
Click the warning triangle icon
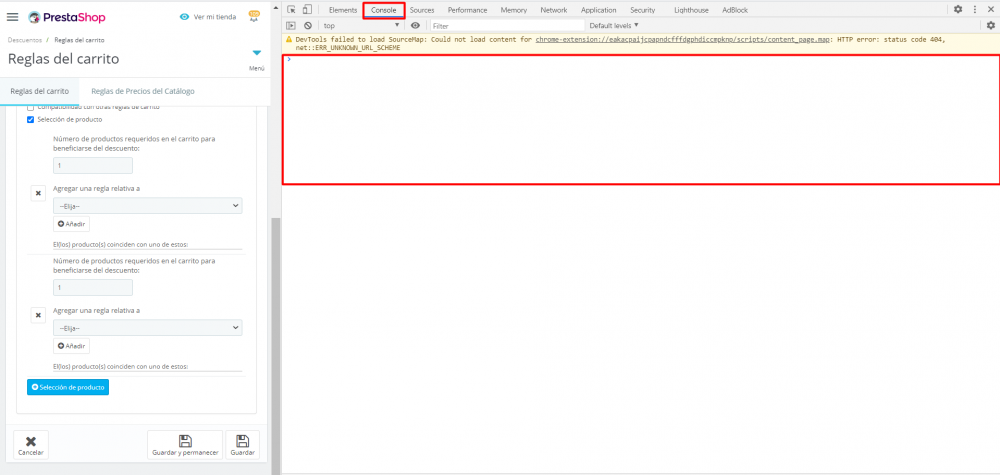click(290, 39)
